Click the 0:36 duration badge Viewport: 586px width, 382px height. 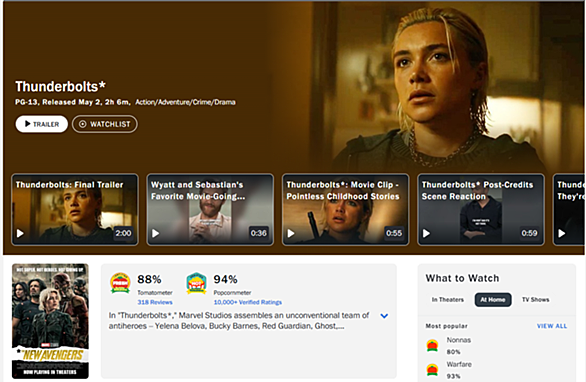[259, 233]
